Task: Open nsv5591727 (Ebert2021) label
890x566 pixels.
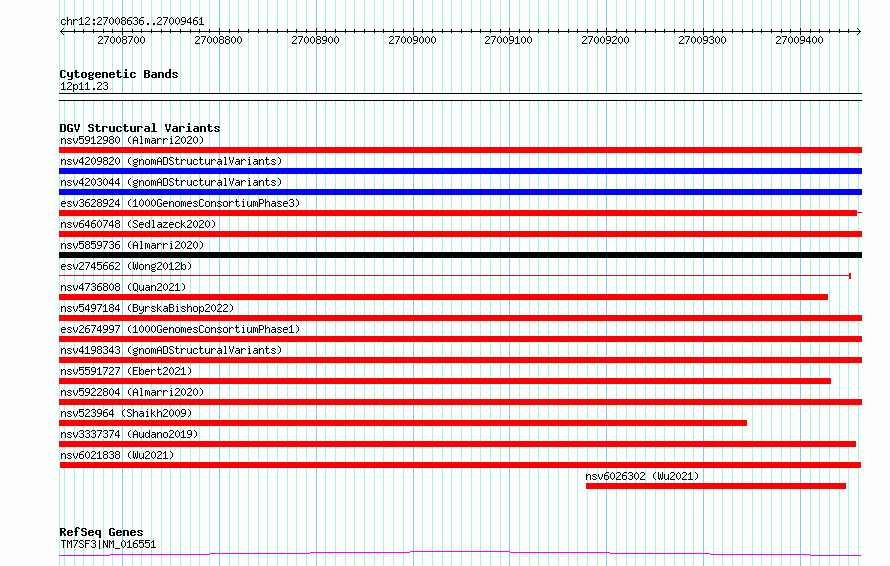Action: (x=126, y=371)
